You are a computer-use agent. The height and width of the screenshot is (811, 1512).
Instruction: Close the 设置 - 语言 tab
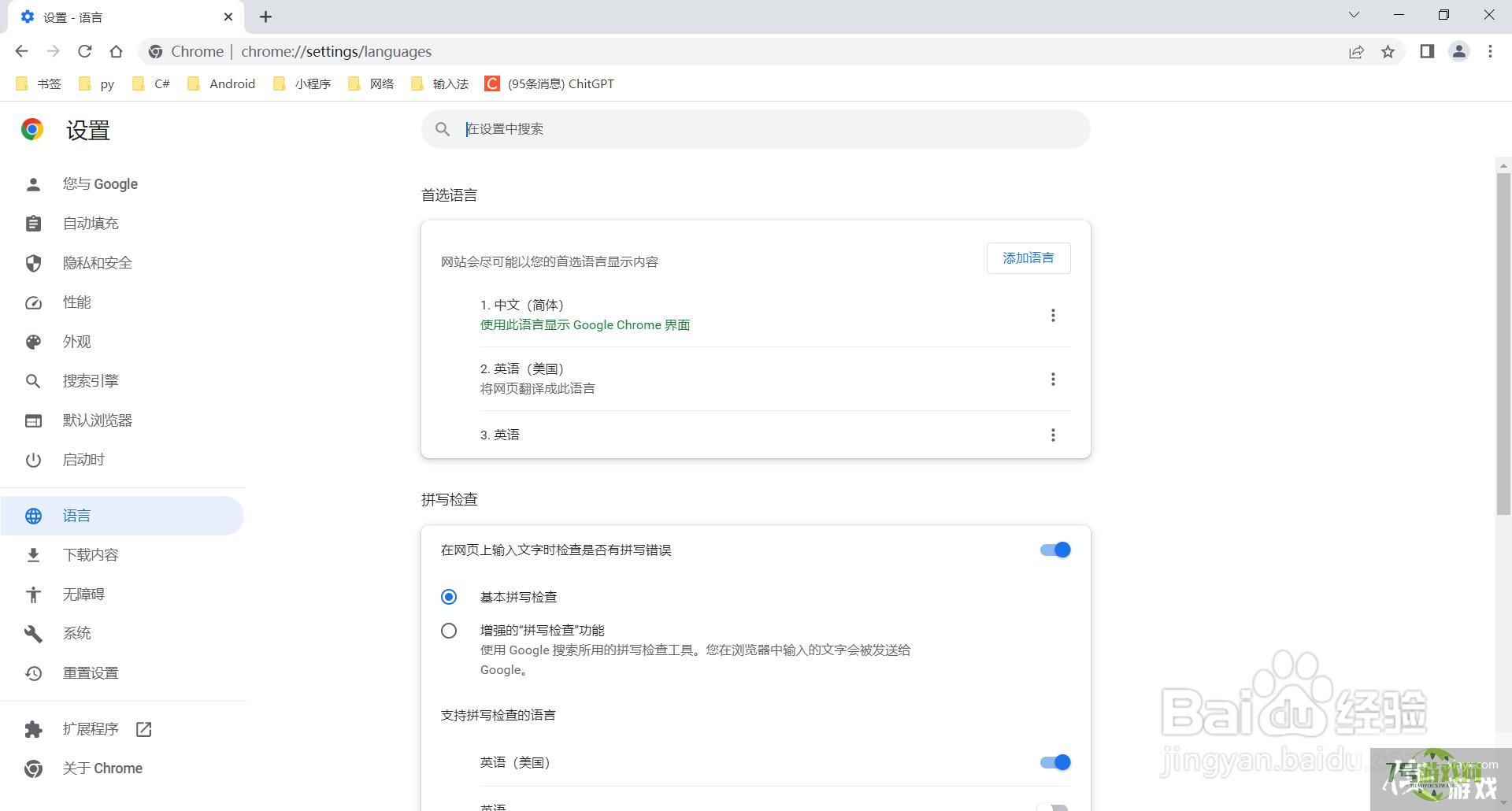pyautogui.click(x=228, y=17)
